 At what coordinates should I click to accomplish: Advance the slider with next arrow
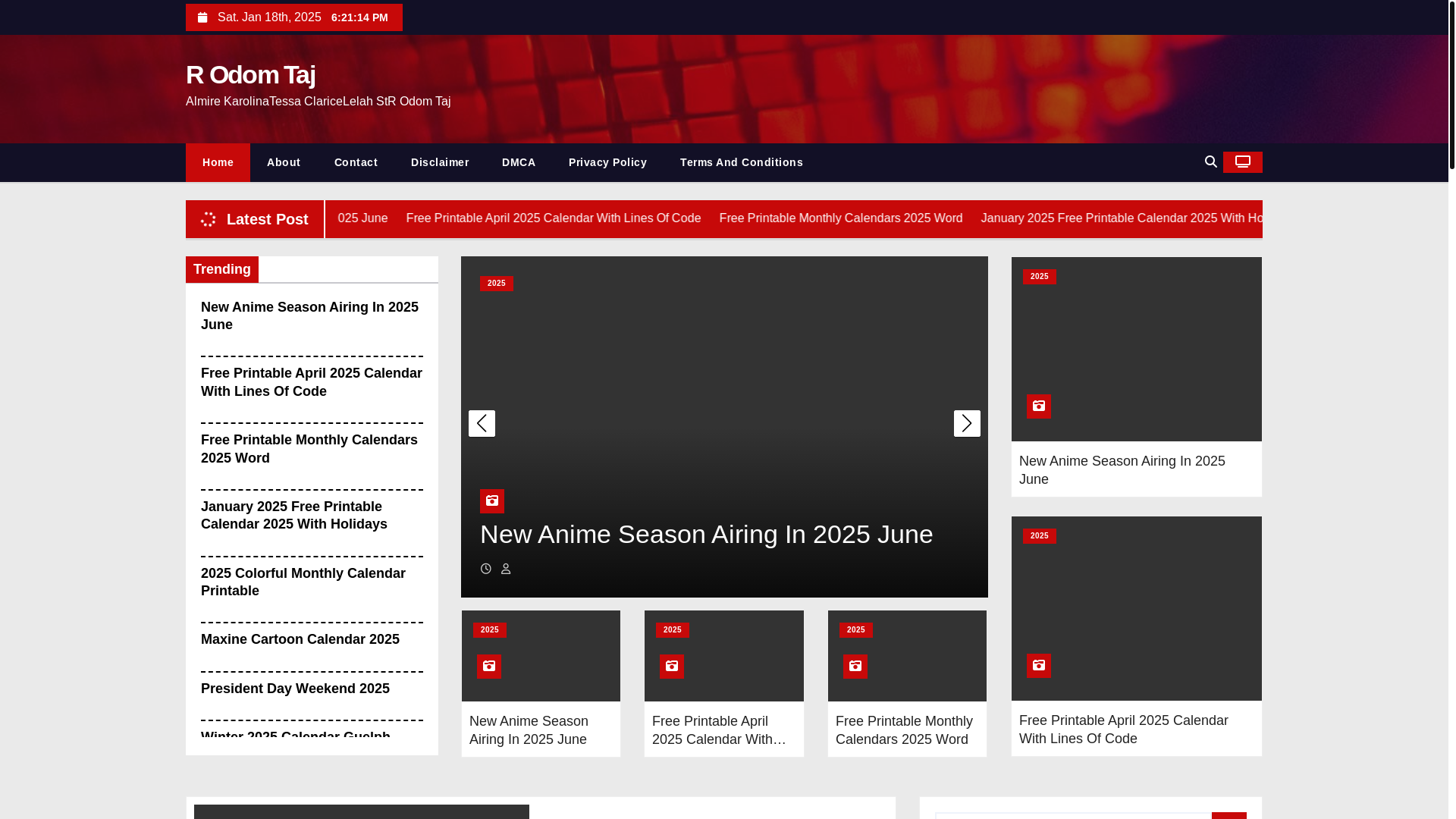click(x=966, y=423)
